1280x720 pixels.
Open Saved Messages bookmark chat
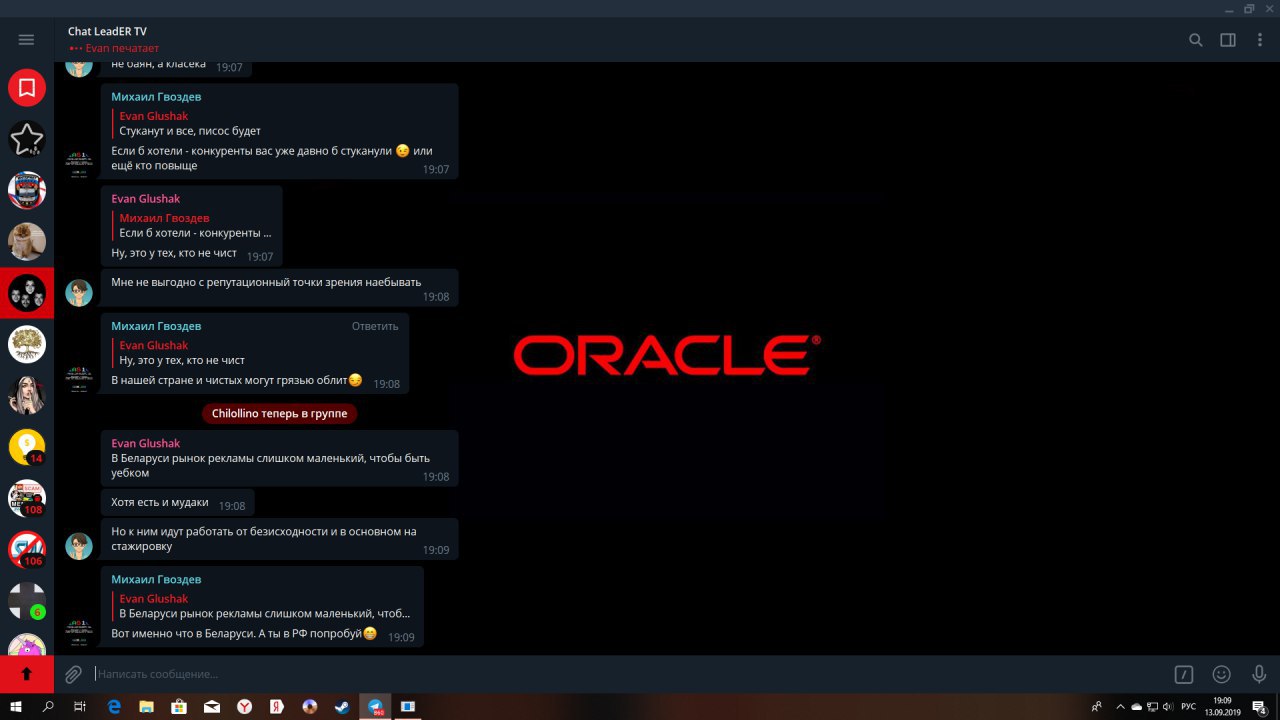click(x=27, y=88)
